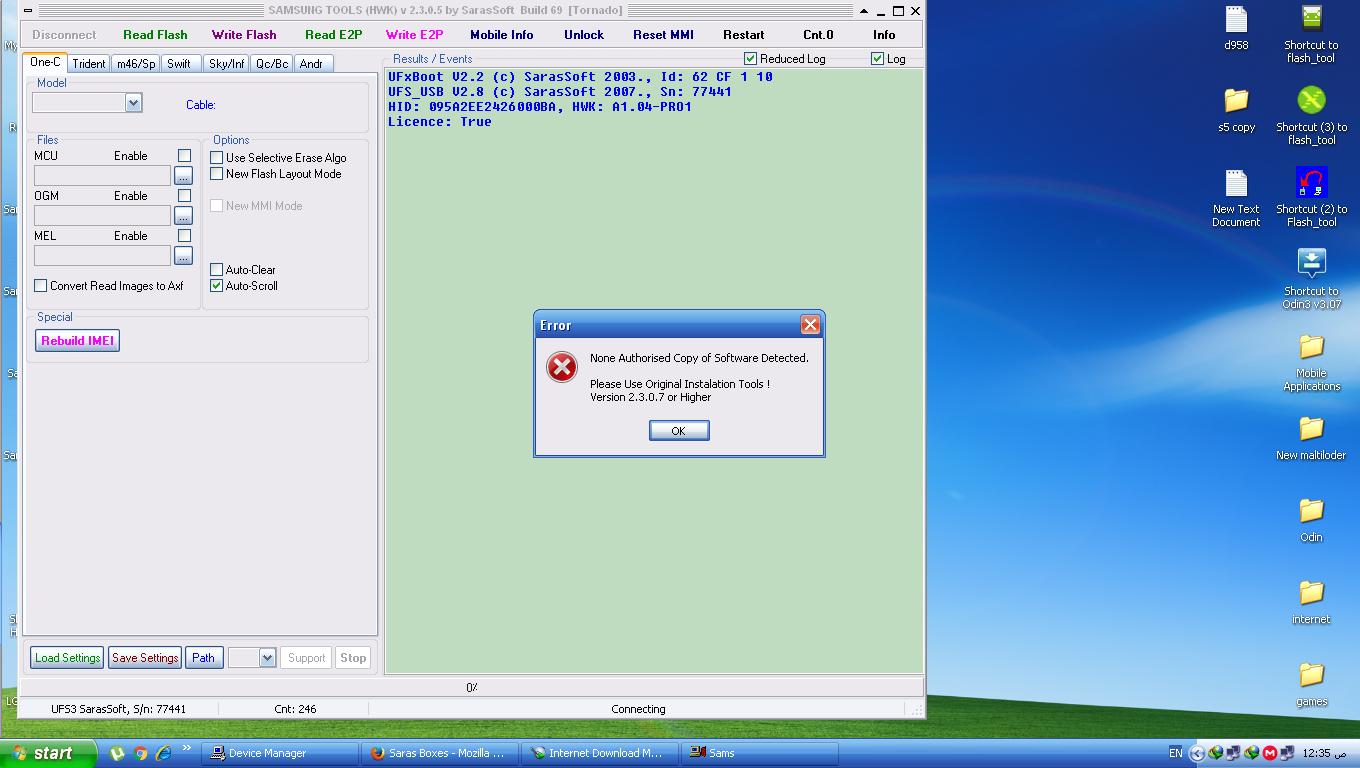Open the Model dropdown

tap(133, 103)
